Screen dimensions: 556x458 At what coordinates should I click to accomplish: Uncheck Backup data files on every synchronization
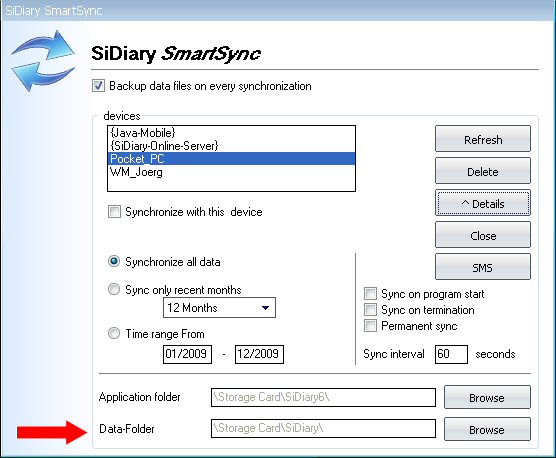98,86
